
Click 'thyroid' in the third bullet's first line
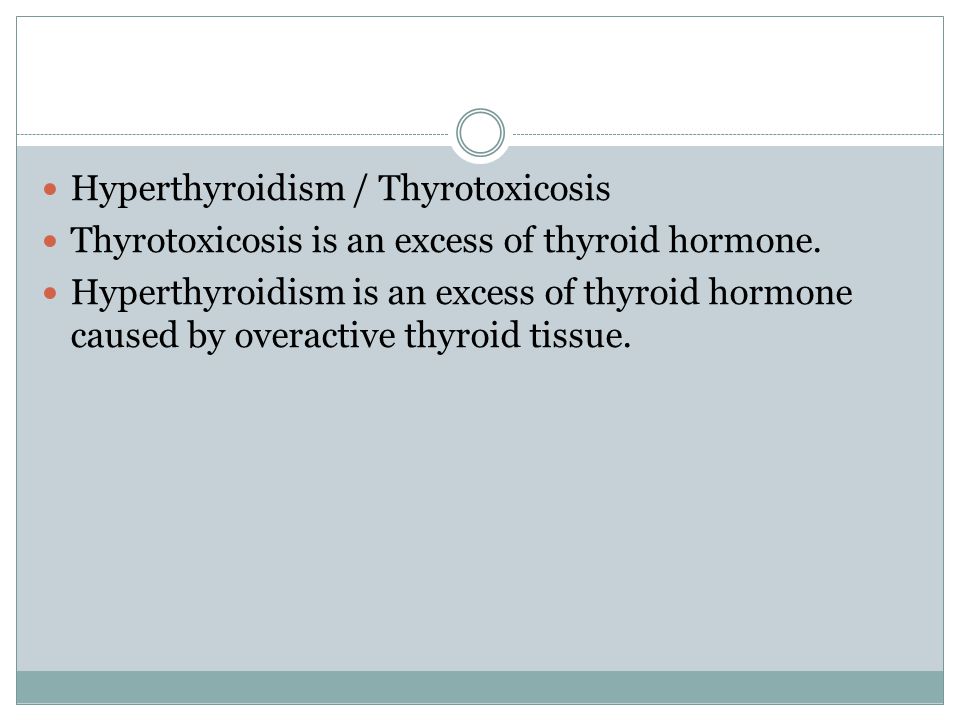click(x=641, y=292)
